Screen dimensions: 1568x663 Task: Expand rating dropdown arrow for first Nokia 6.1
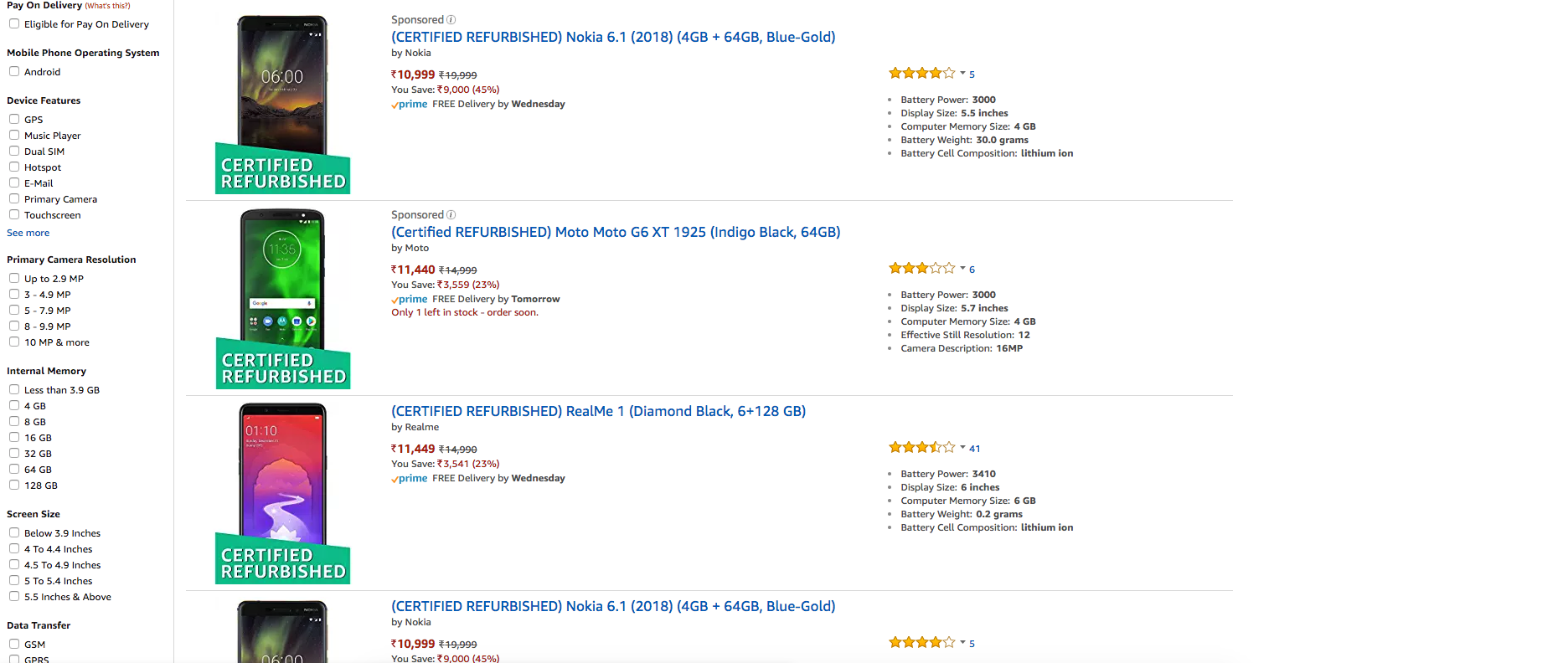(x=962, y=74)
